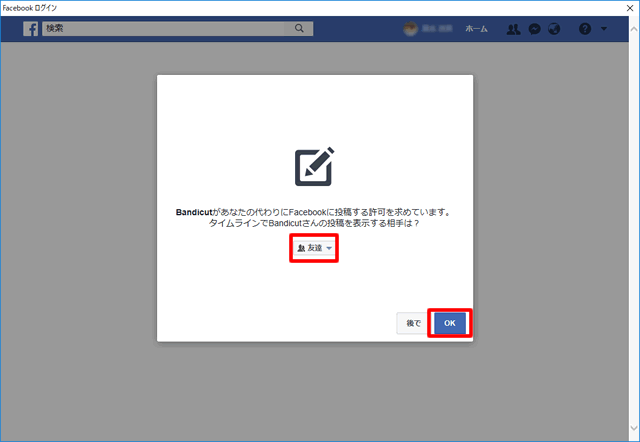Click the search magnifier icon
The height and width of the screenshot is (442, 640).
point(299,28)
